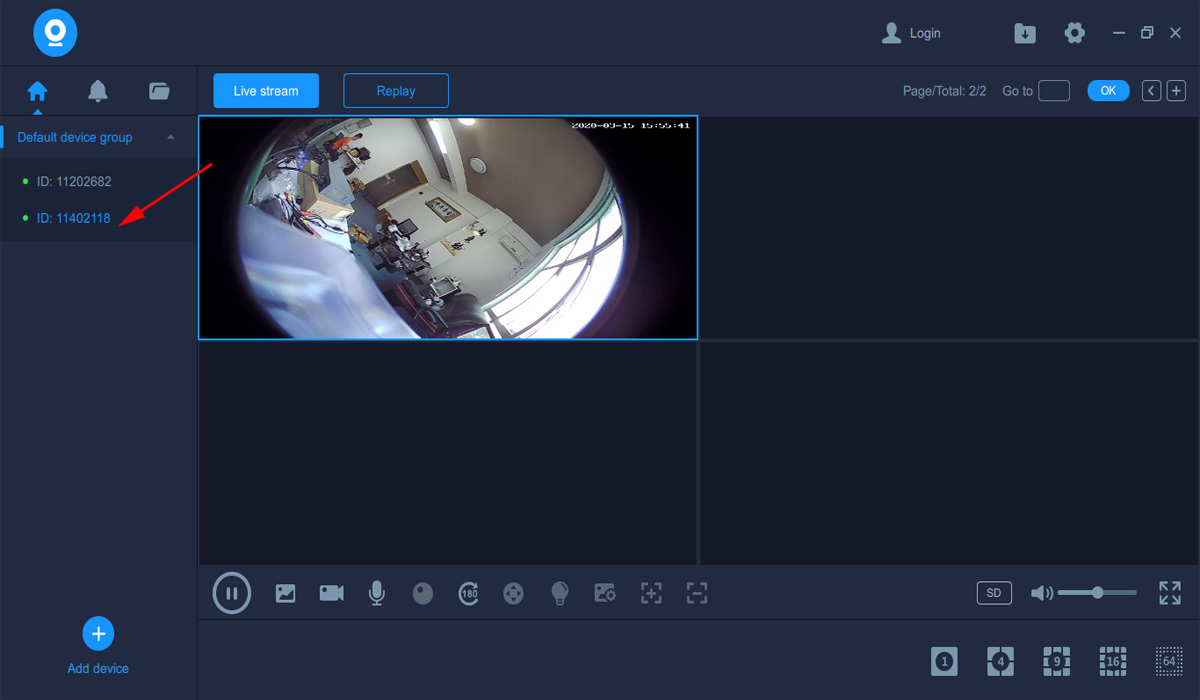Viewport: 1200px width, 700px height.
Task: Click the 180 degree rotate icon
Action: pos(468,593)
